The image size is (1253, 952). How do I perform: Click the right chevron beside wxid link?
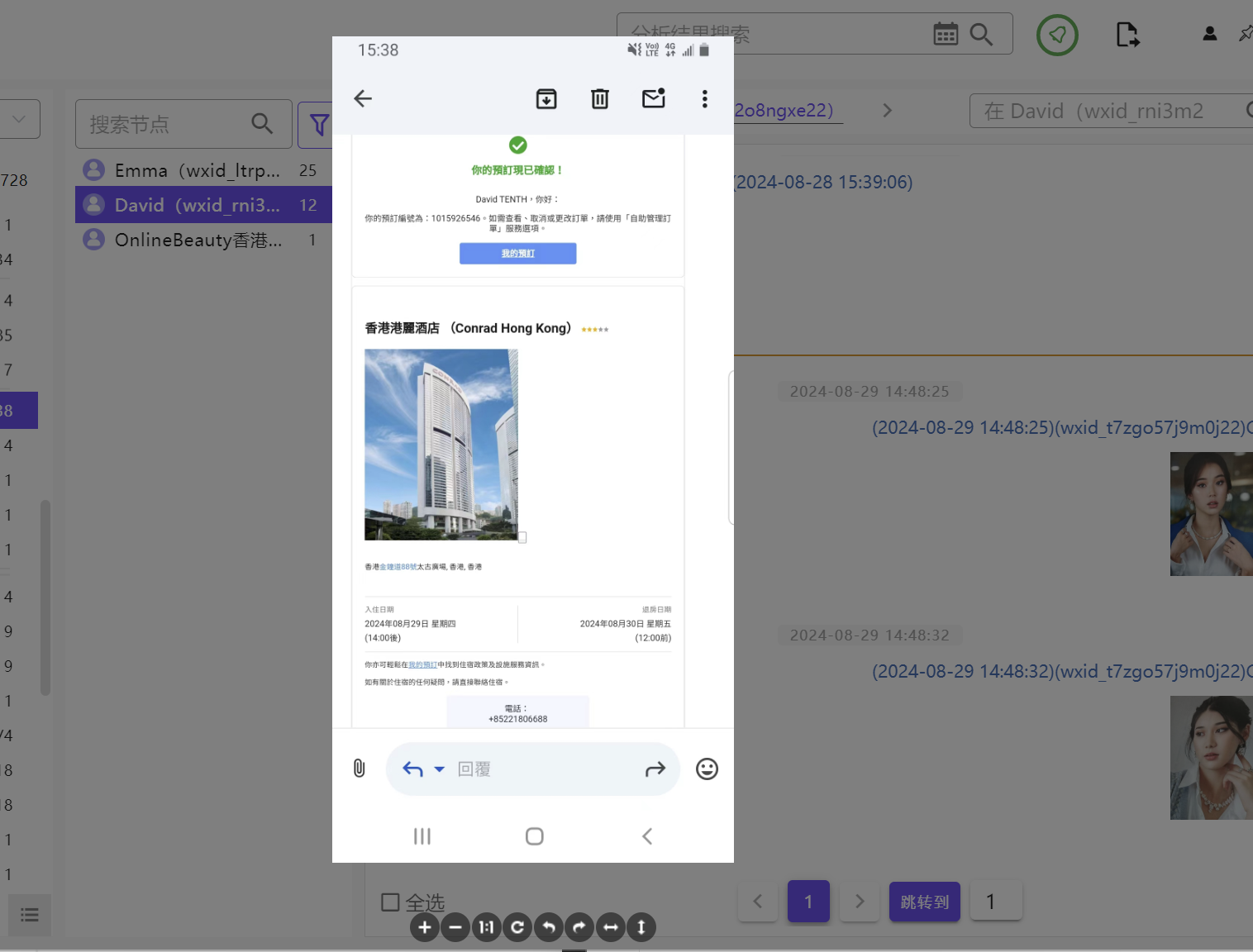coord(887,111)
